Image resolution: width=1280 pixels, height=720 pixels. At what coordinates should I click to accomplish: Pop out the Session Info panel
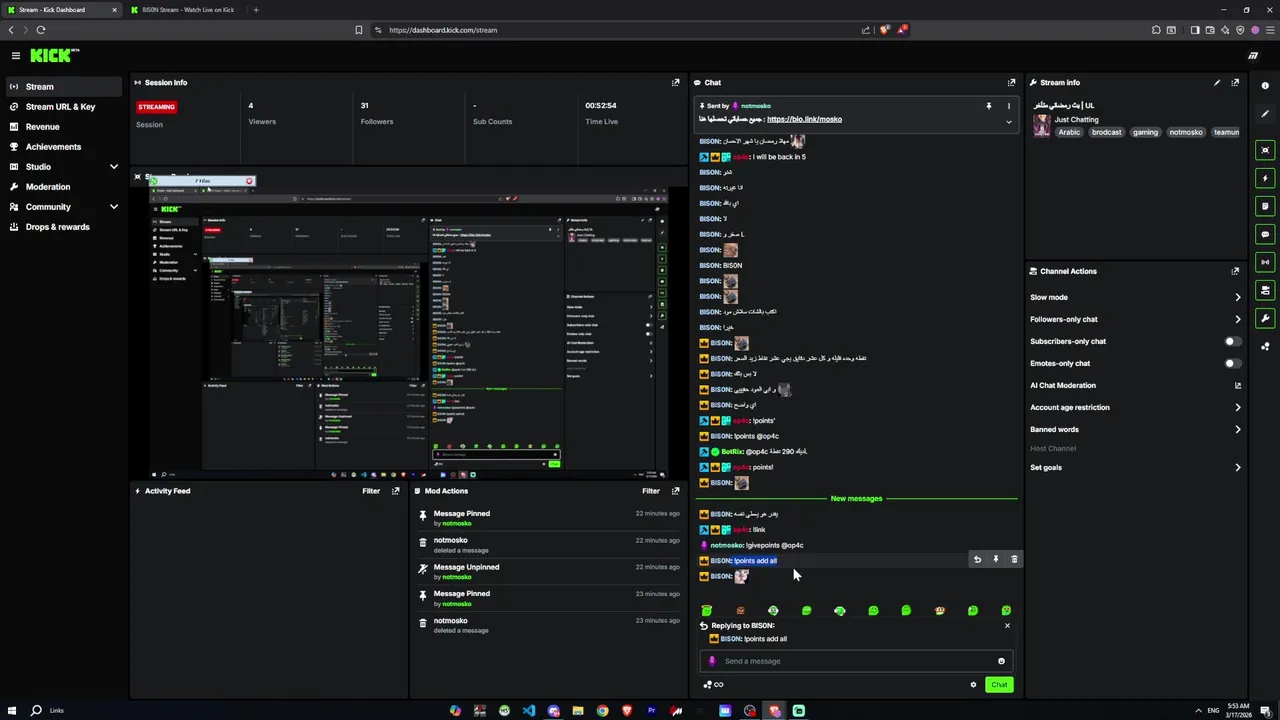675,83
